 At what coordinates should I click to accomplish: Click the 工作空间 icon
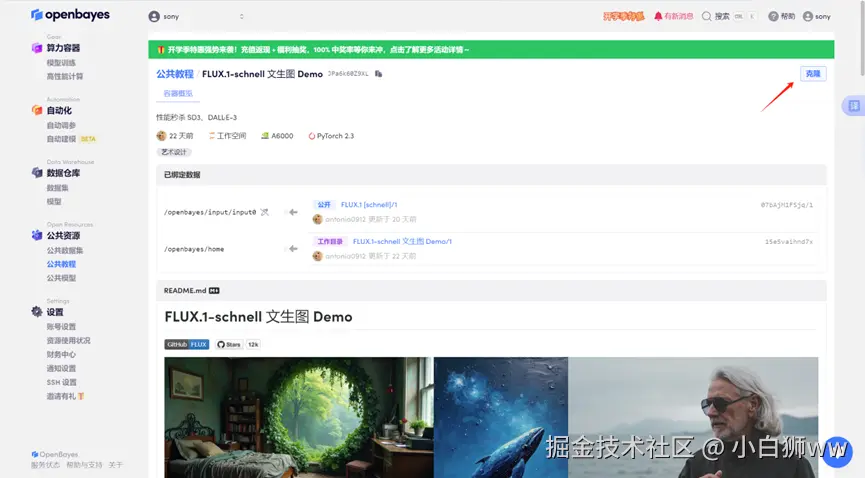click(211, 136)
